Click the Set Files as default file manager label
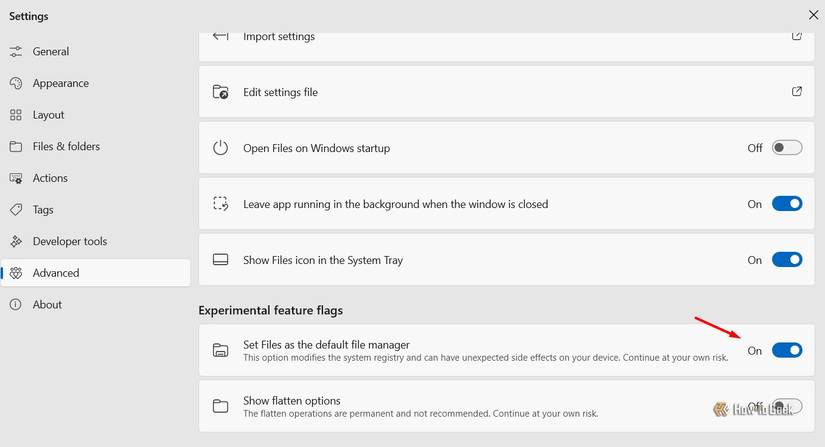Image resolution: width=825 pixels, height=447 pixels. point(326,344)
